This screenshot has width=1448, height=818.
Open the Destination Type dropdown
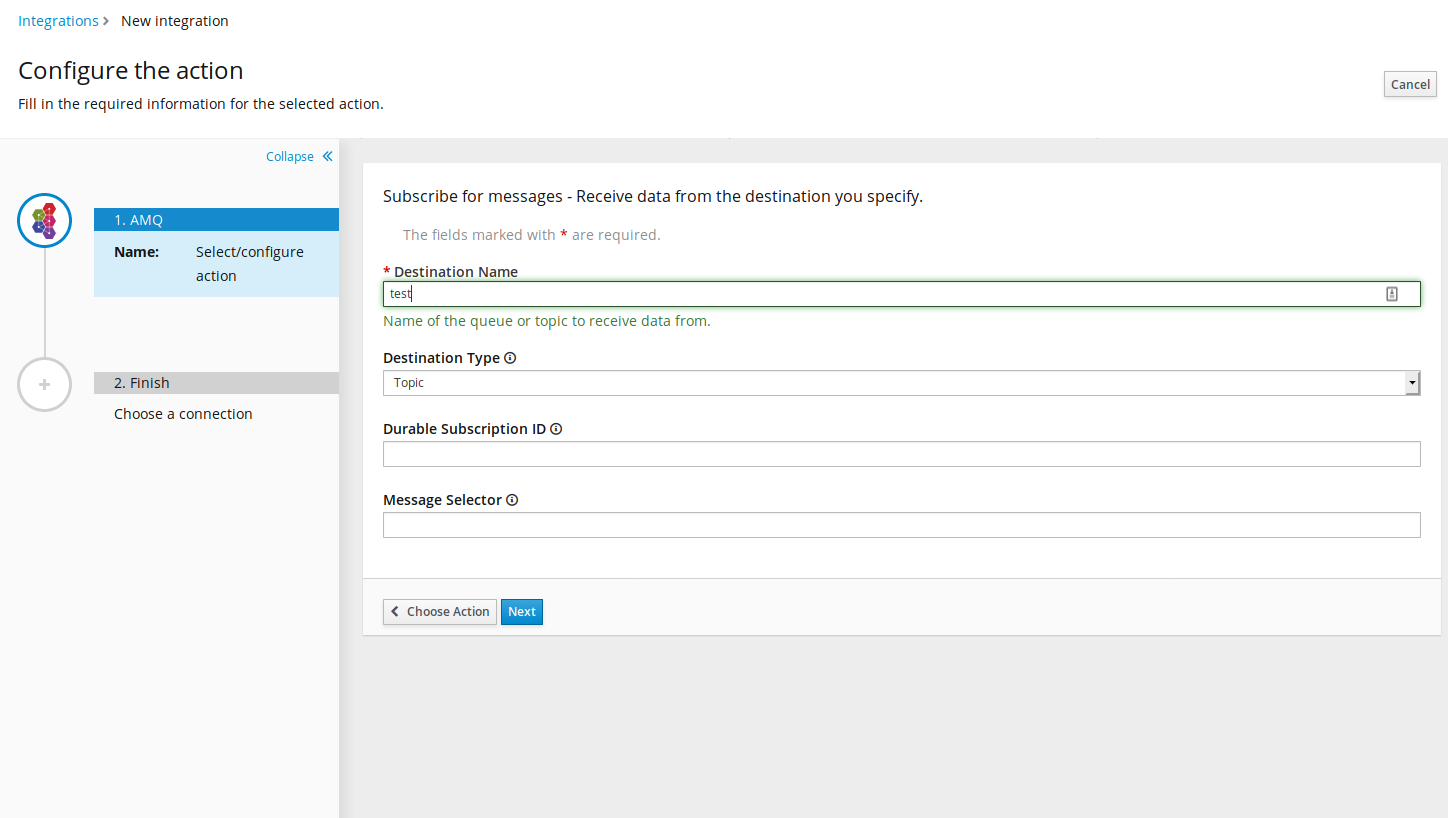coord(902,383)
